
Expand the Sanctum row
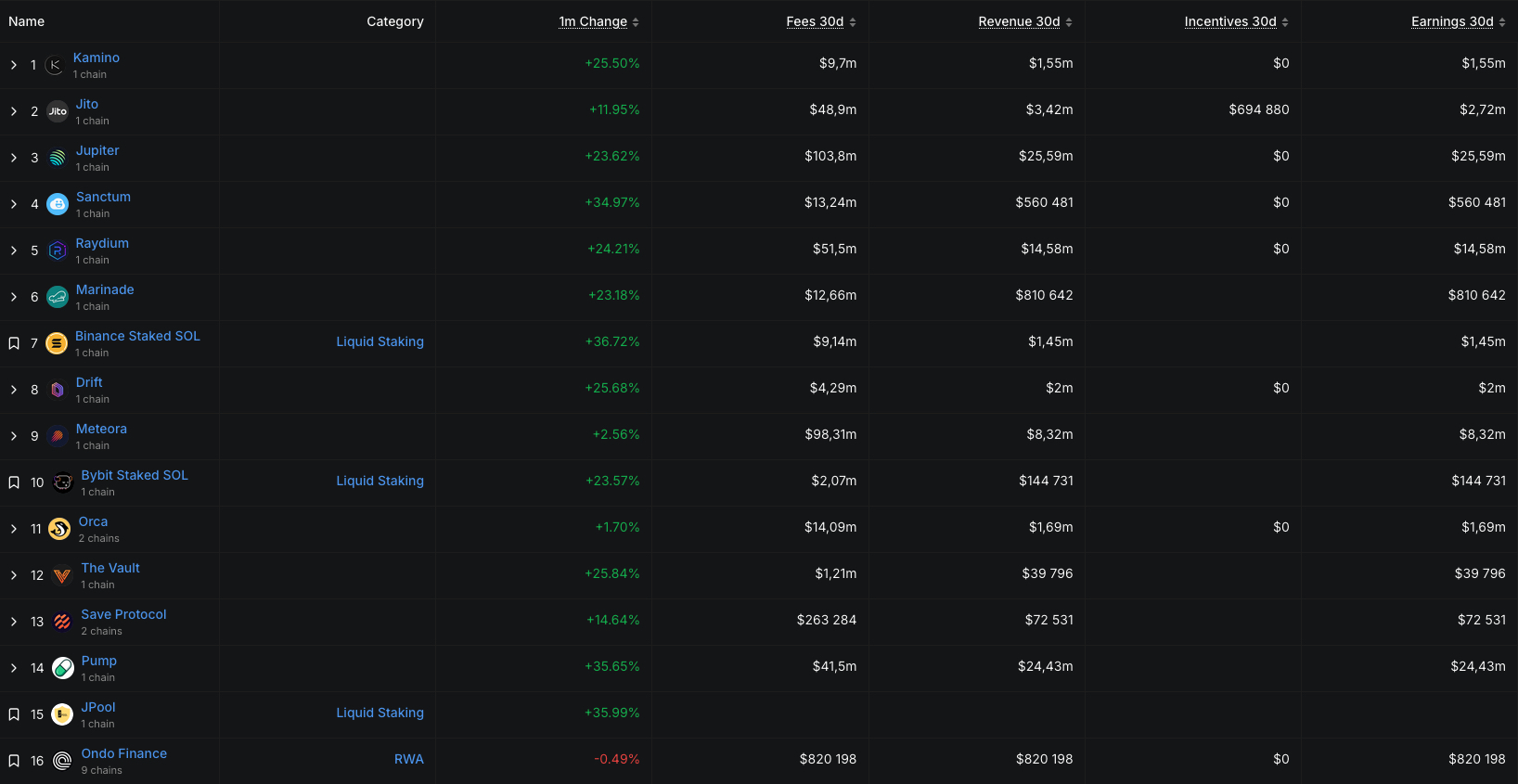coord(14,204)
